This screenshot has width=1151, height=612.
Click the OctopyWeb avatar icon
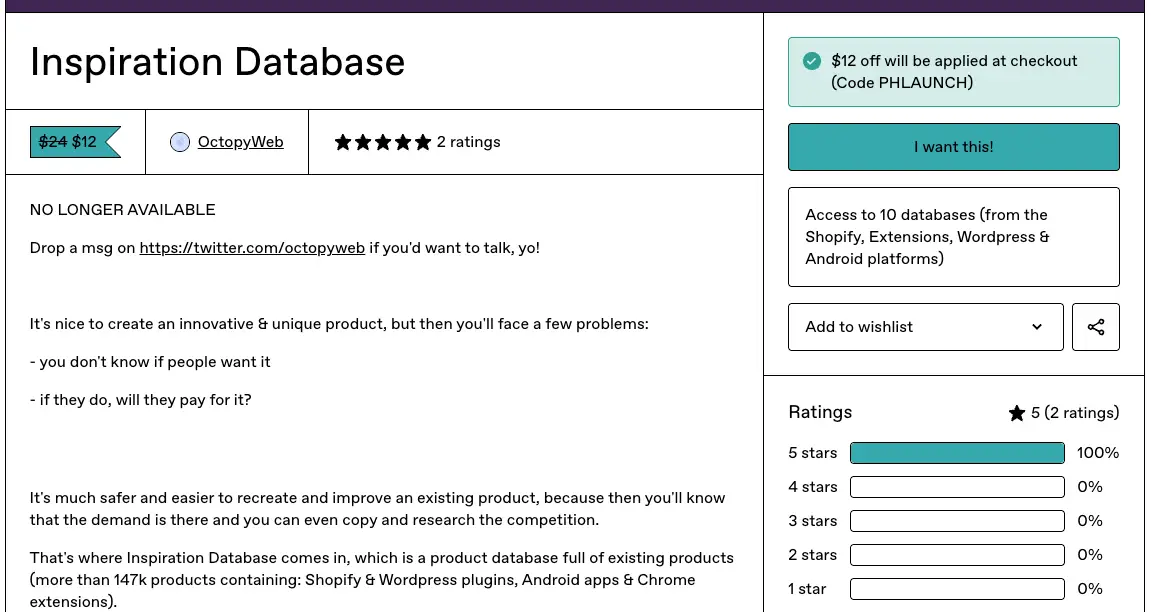[180, 142]
